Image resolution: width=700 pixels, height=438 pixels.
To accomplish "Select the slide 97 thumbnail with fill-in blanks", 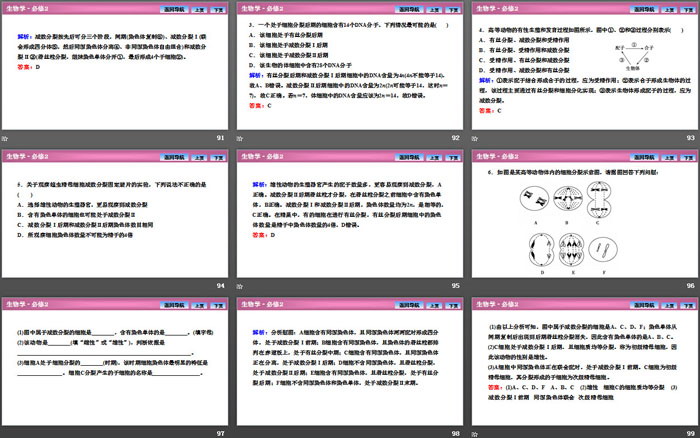I will 115,361.
